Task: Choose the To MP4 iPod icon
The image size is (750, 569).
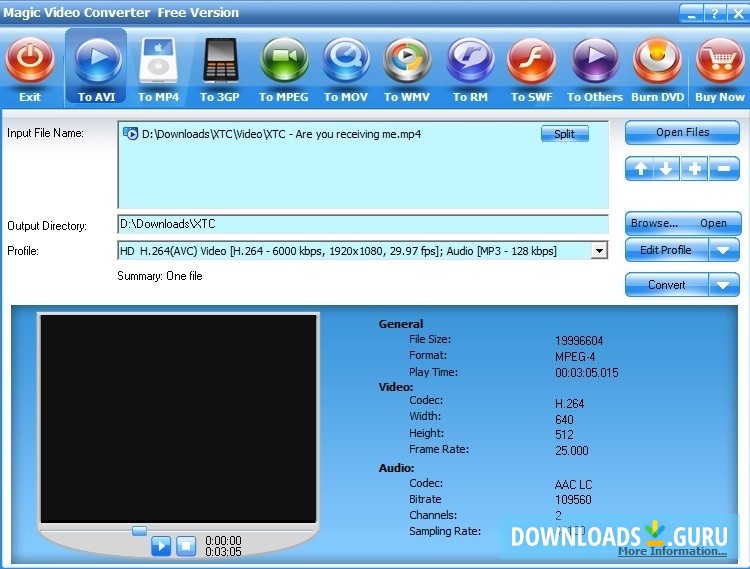Action: (x=158, y=61)
